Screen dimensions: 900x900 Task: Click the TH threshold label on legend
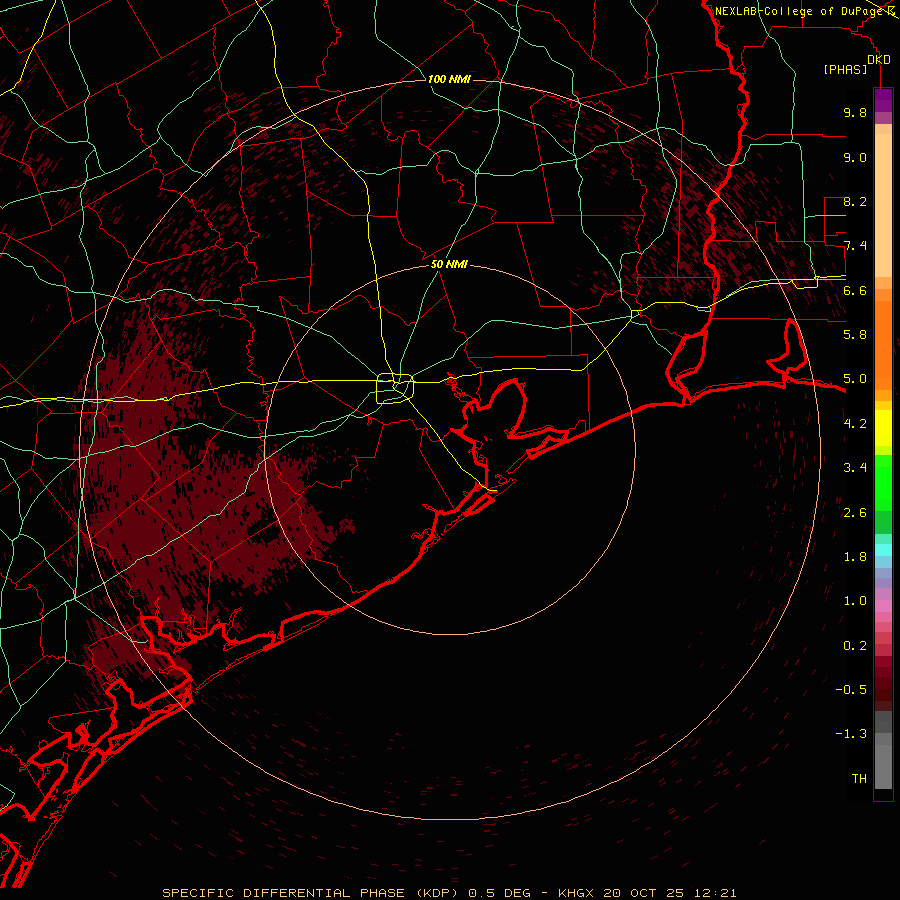[859, 779]
